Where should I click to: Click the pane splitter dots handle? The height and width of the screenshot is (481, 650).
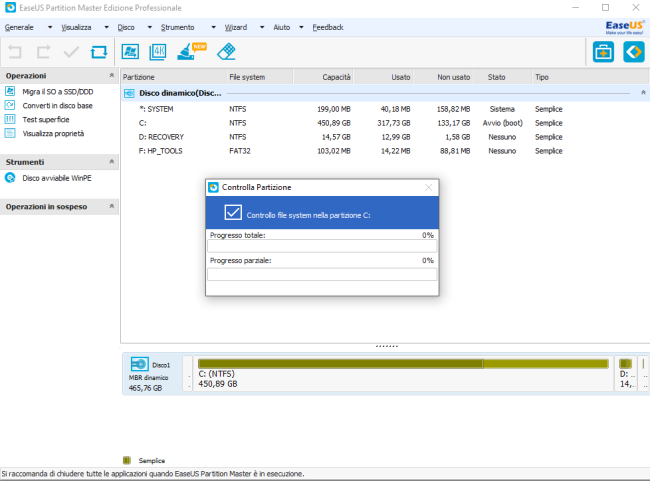[x=386, y=346]
